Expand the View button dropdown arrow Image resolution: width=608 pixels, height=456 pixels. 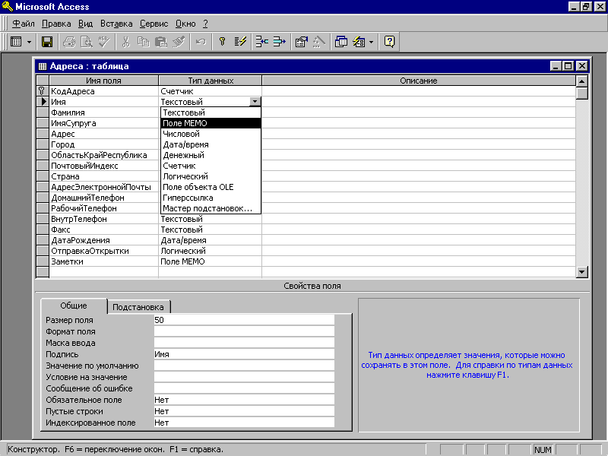[29, 42]
